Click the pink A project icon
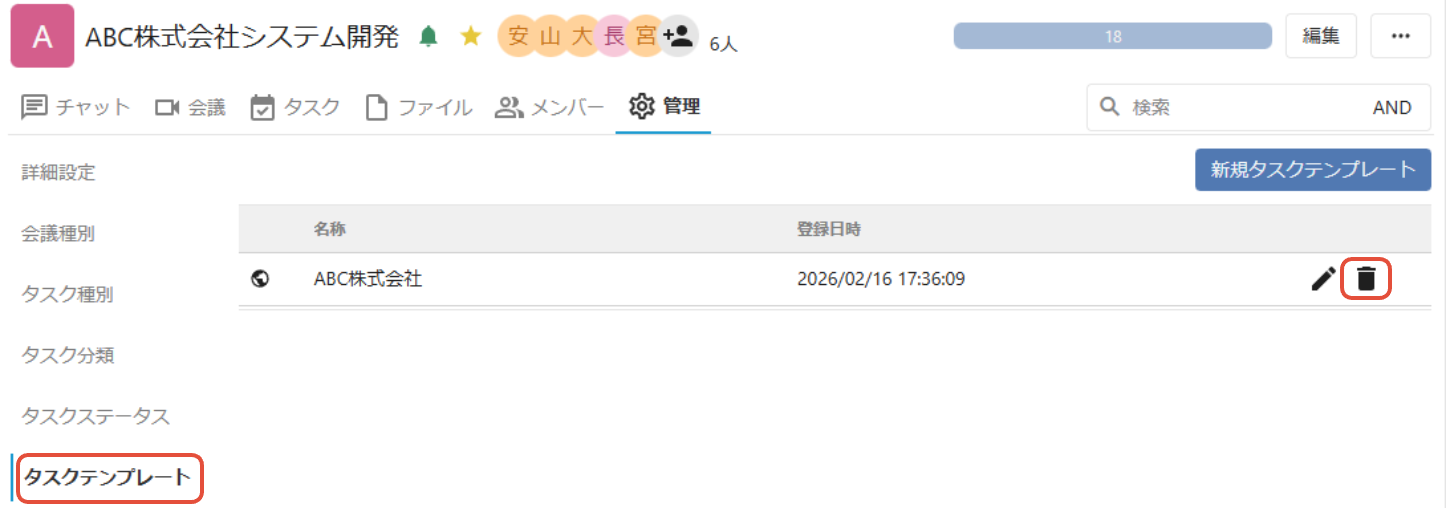The width and height of the screenshot is (1446, 508). [42, 37]
